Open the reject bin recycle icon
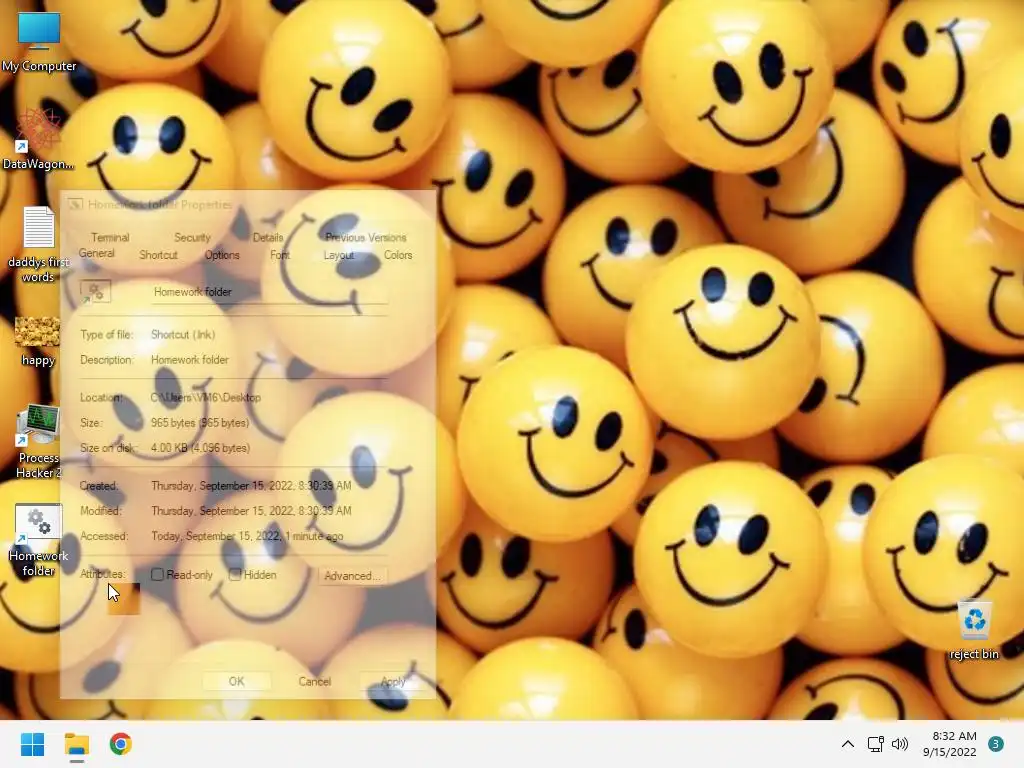Screen dimensions: 1024x768 pyautogui.click(x=974, y=630)
